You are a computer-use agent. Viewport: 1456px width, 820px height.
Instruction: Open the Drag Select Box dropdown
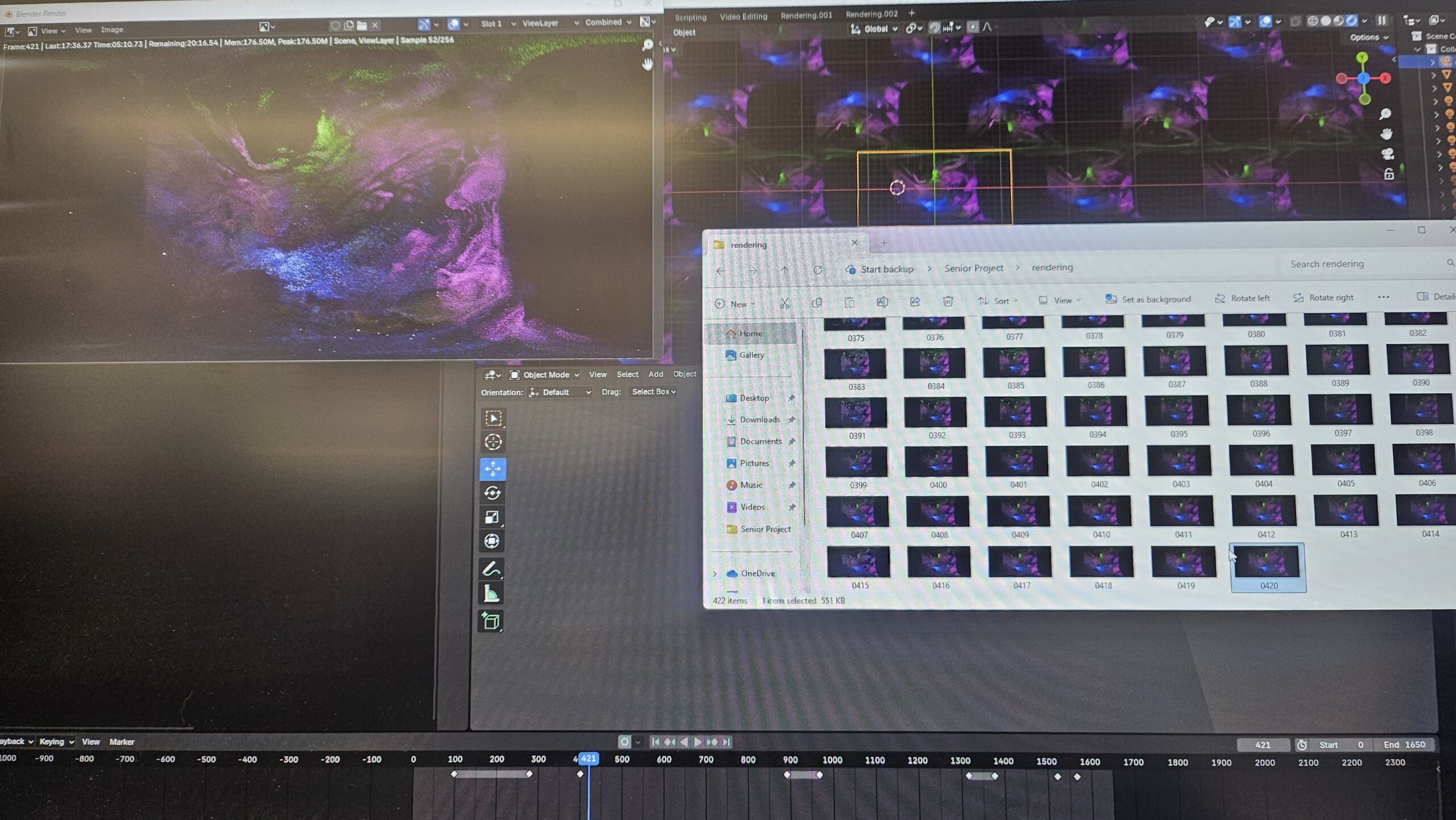[653, 392]
